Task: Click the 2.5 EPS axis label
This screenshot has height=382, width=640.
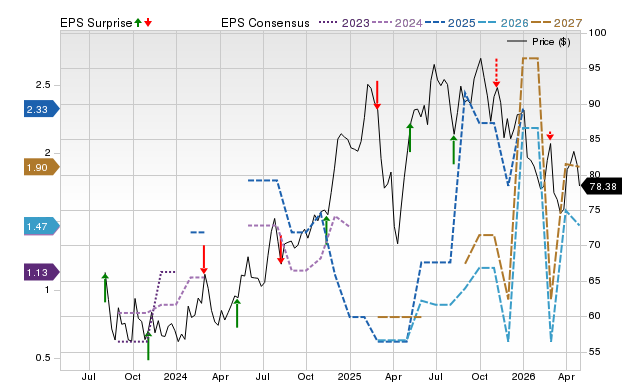Action: click(43, 85)
